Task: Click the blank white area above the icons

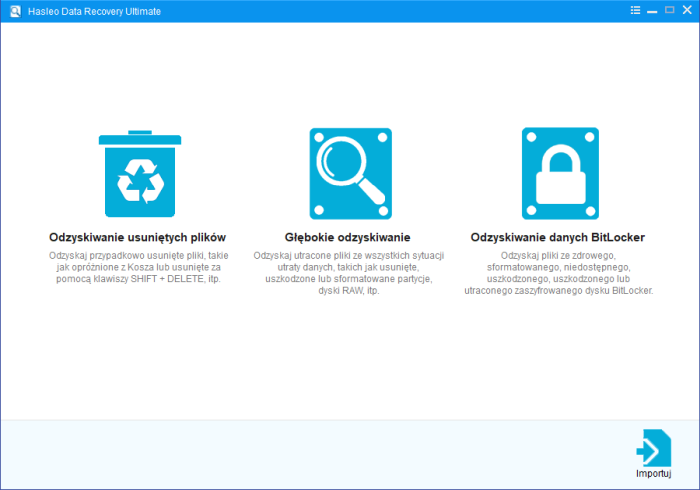Action: pyautogui.click(x=350, y=70)
